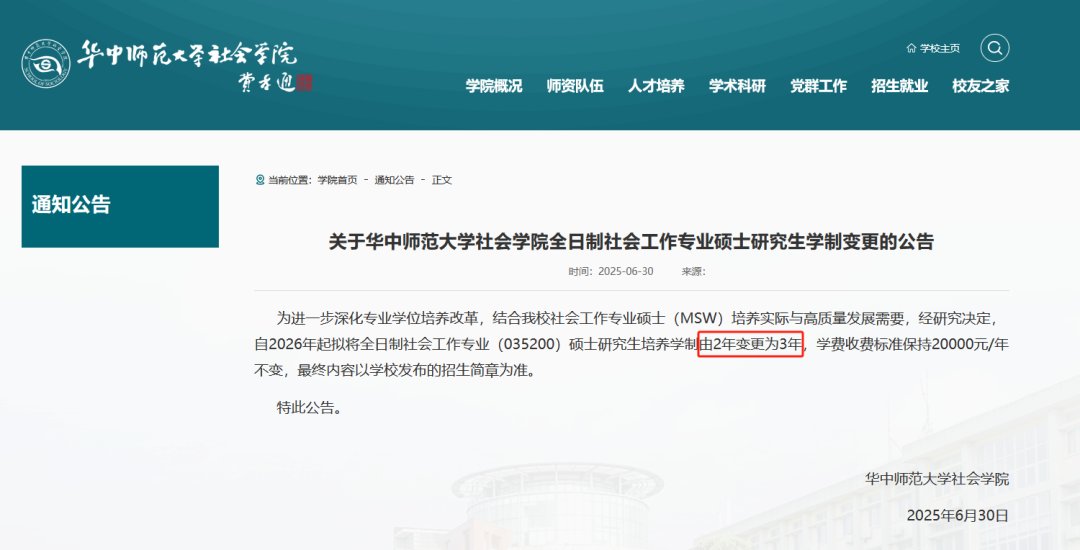Open the 校友之家 menu
The image size is (1080, 550).
981,86
